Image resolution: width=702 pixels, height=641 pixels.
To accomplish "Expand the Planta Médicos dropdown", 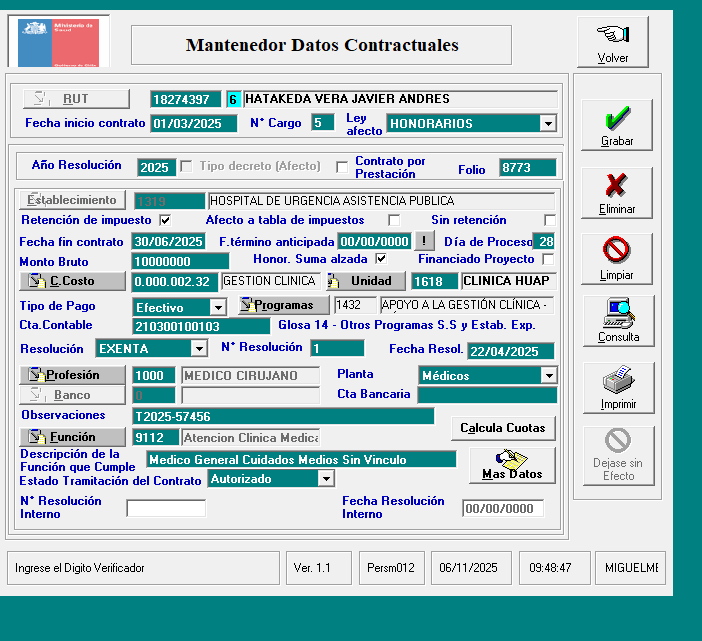I will tap(547, 376).
